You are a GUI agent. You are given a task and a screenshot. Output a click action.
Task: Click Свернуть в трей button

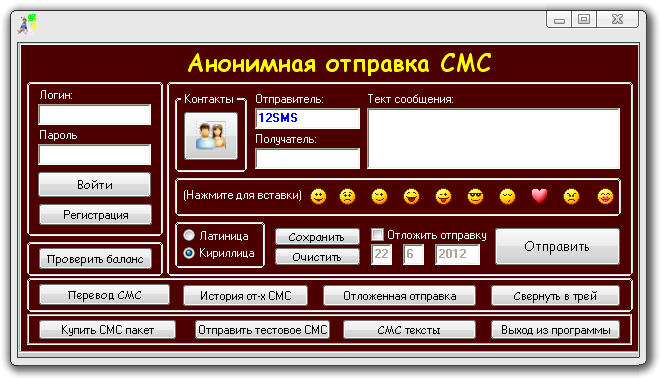point(555,296)
